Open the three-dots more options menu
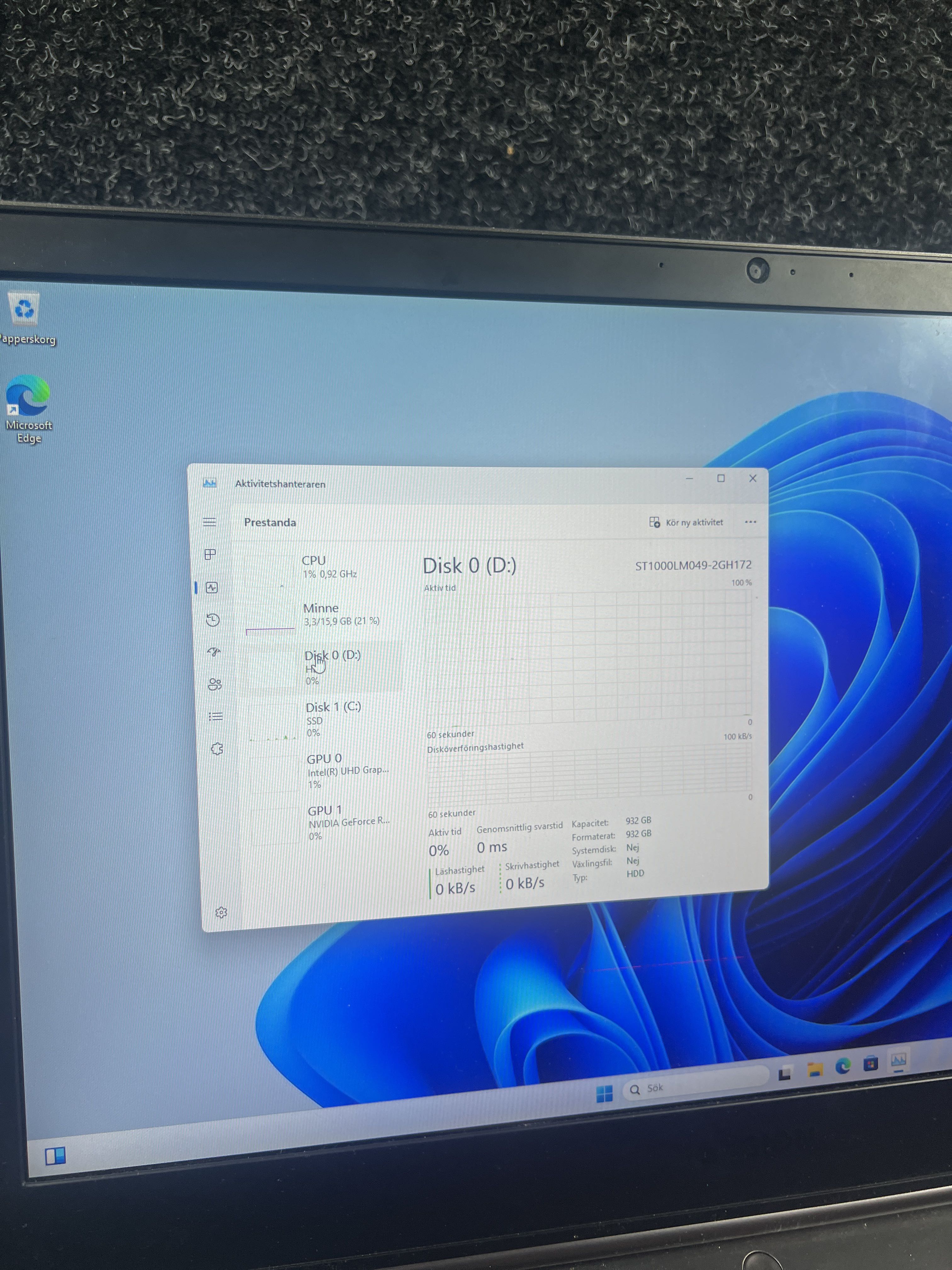The width and height of the screenshot is (952, 1270). tap(750, 522)
